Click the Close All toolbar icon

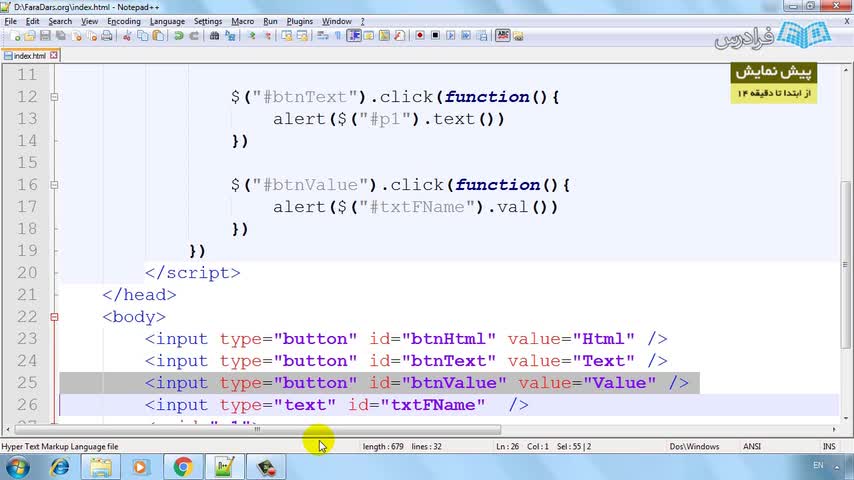92,36
